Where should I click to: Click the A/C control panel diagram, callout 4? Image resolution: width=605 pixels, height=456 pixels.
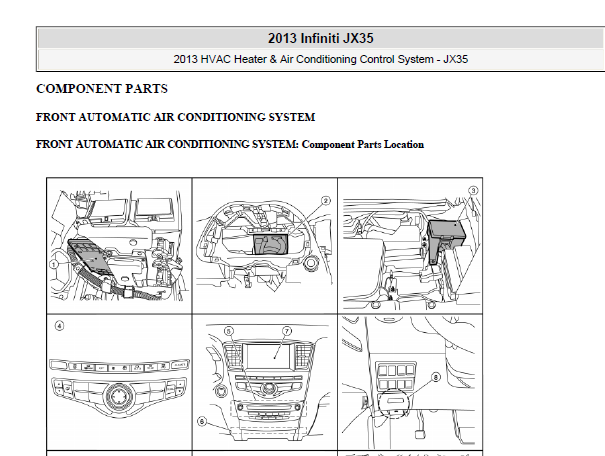(x=119, y=382)
